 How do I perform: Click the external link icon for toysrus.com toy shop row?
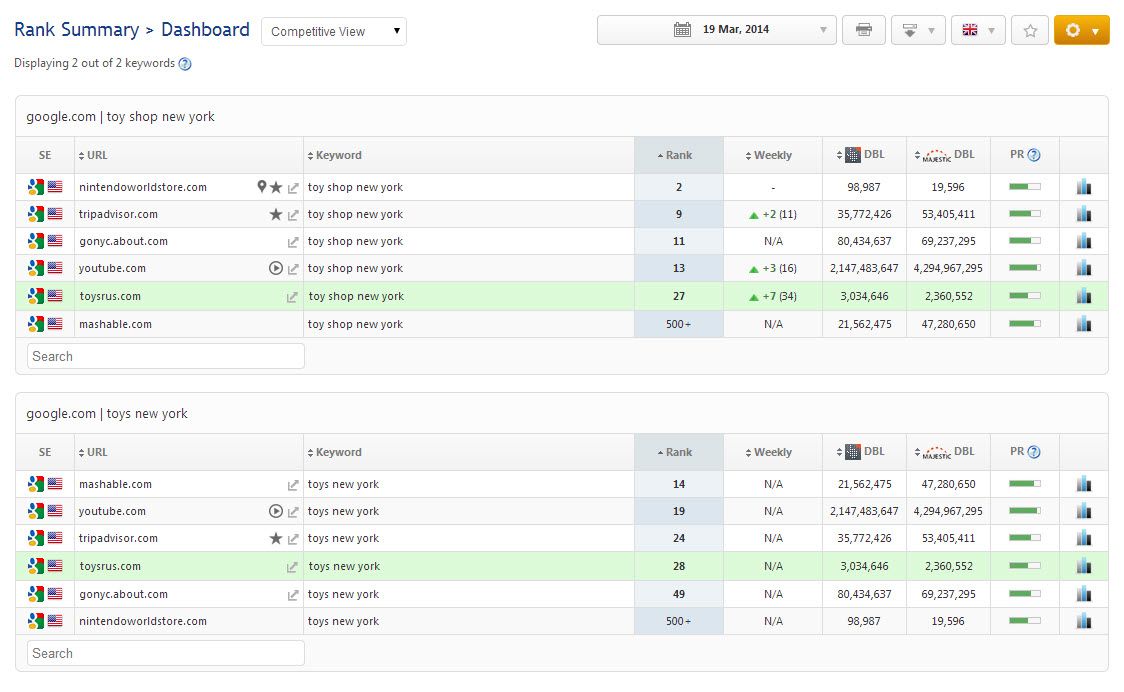293,297
